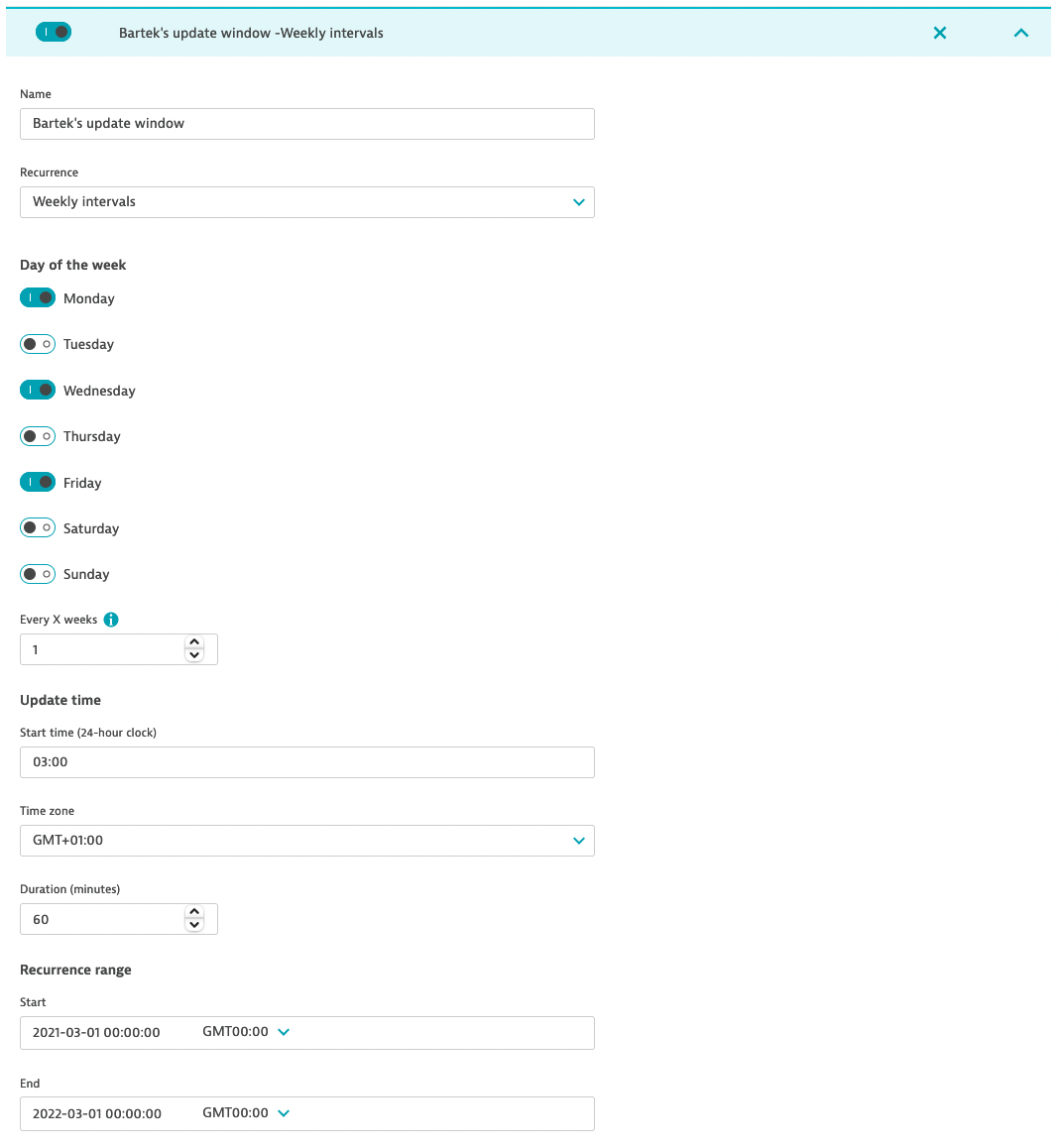This screenshot has width=1059, height=1148.
Task: Open End date GMT00:00 timezone dropdown
Action: point(246,1113)
